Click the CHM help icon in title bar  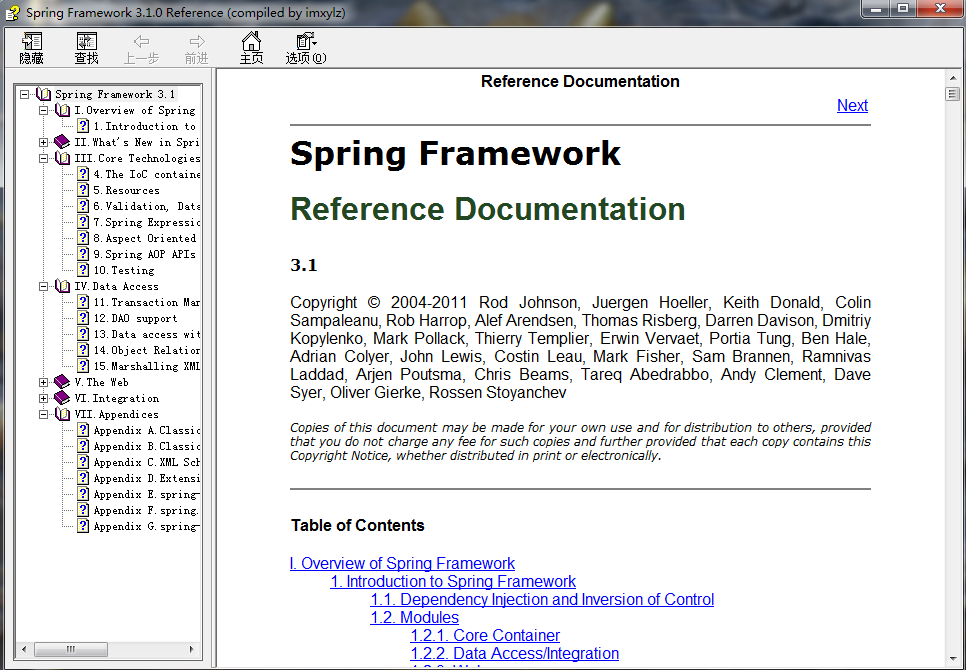12,12
